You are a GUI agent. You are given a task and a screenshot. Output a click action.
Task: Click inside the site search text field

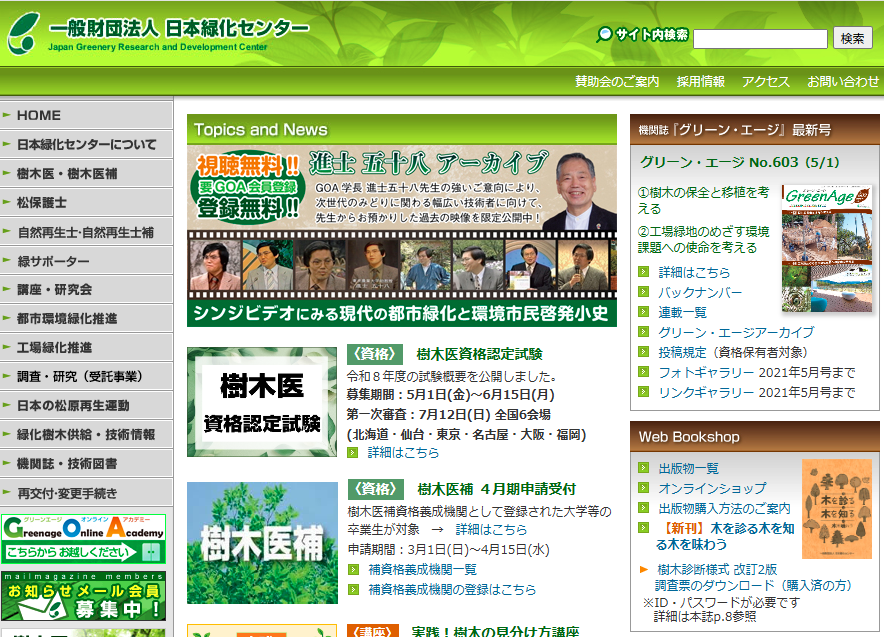pos(760,39)
